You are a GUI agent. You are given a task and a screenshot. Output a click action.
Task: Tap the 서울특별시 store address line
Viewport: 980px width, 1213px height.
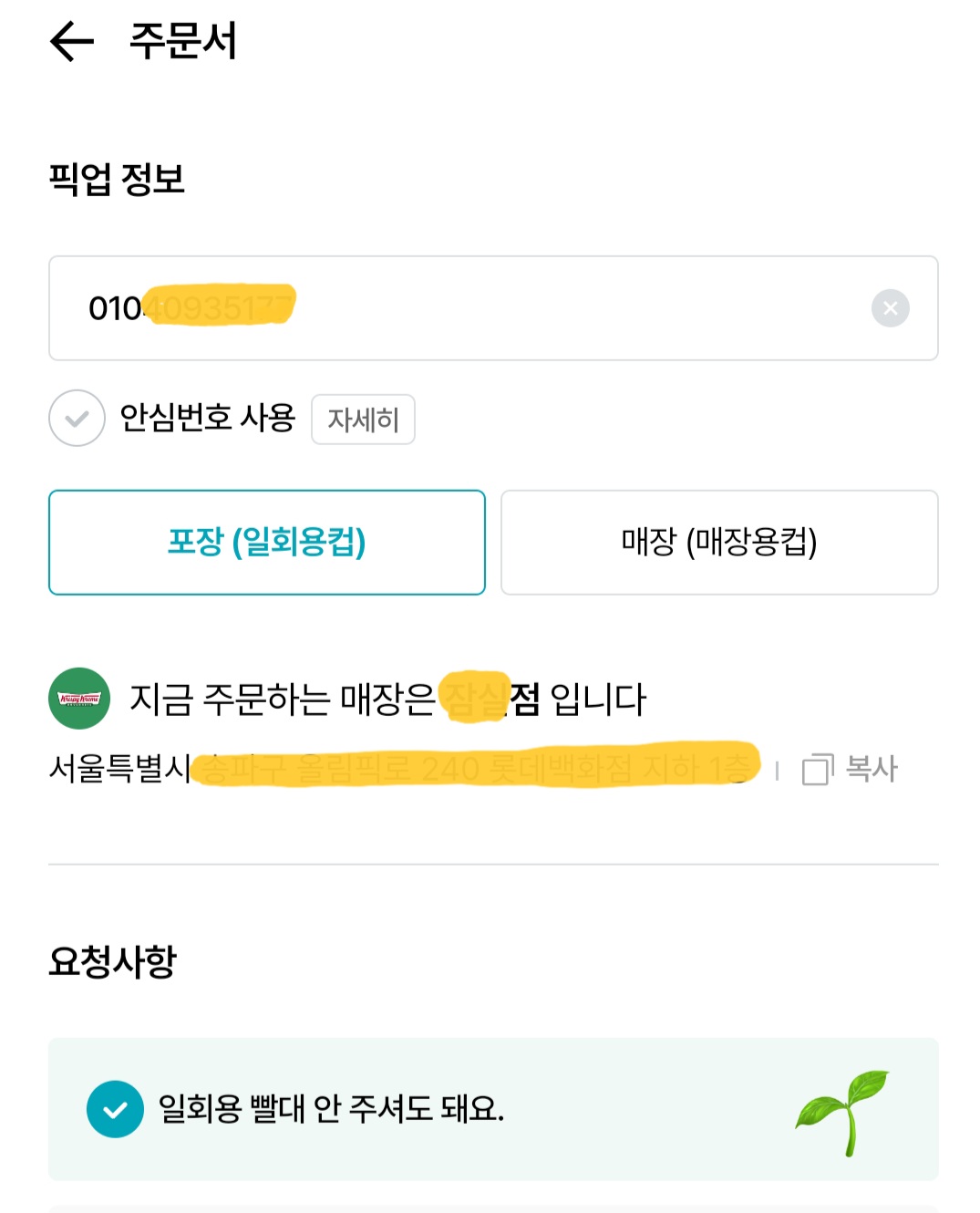pos(401,768)
